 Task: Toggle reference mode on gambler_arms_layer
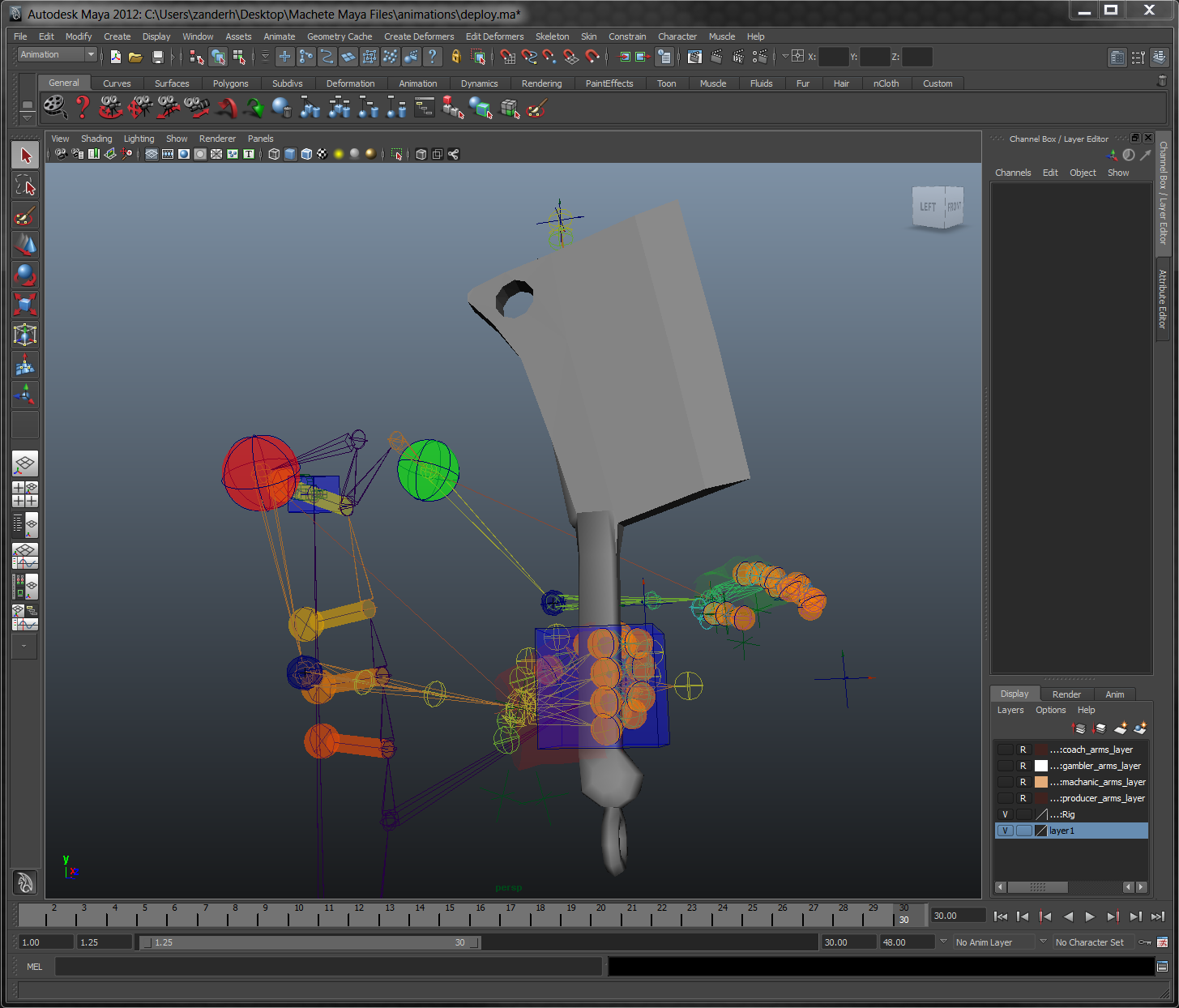pos(1023,766)
